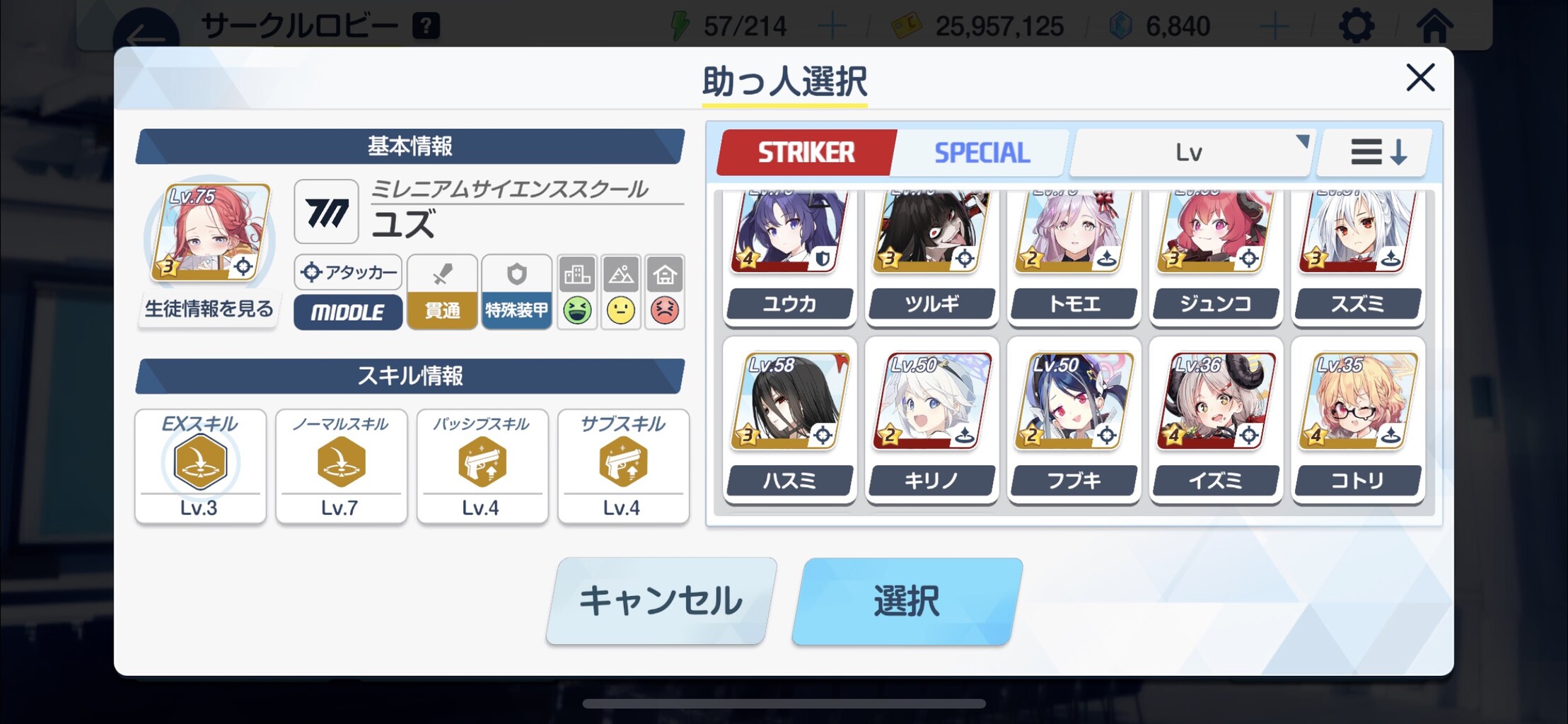Go to home via house icon

1434,26
